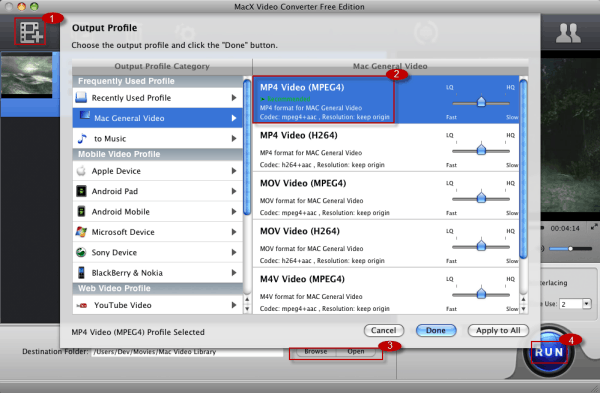Click quality slider for M4V Video (MPEG4)

481,294
